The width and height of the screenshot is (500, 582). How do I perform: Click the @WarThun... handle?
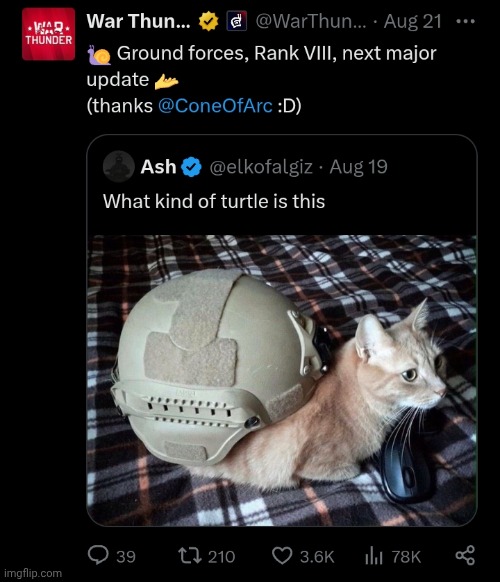click(311, 22)
